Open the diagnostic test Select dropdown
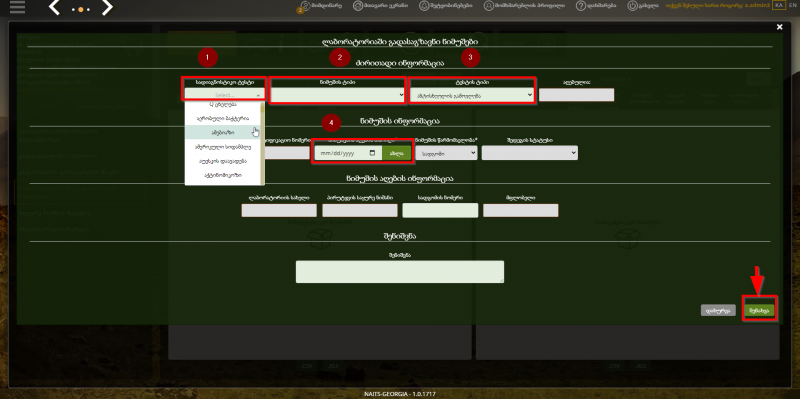This screenshot has width=800, height=399. (x=224, y=95)
